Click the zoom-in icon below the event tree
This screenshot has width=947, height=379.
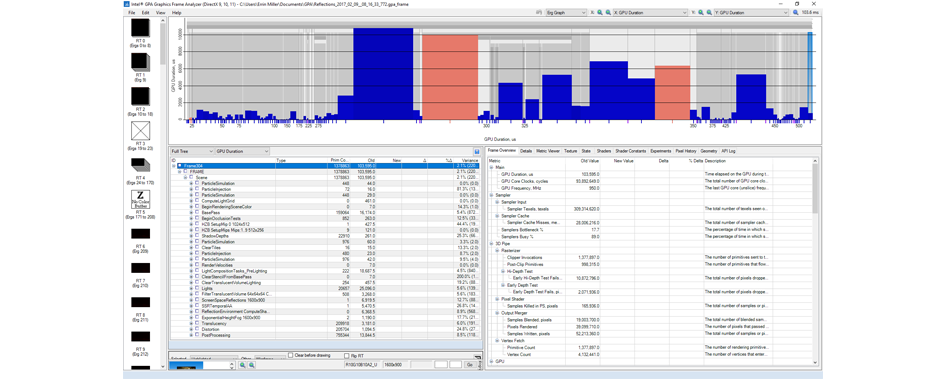pos(243,365)
